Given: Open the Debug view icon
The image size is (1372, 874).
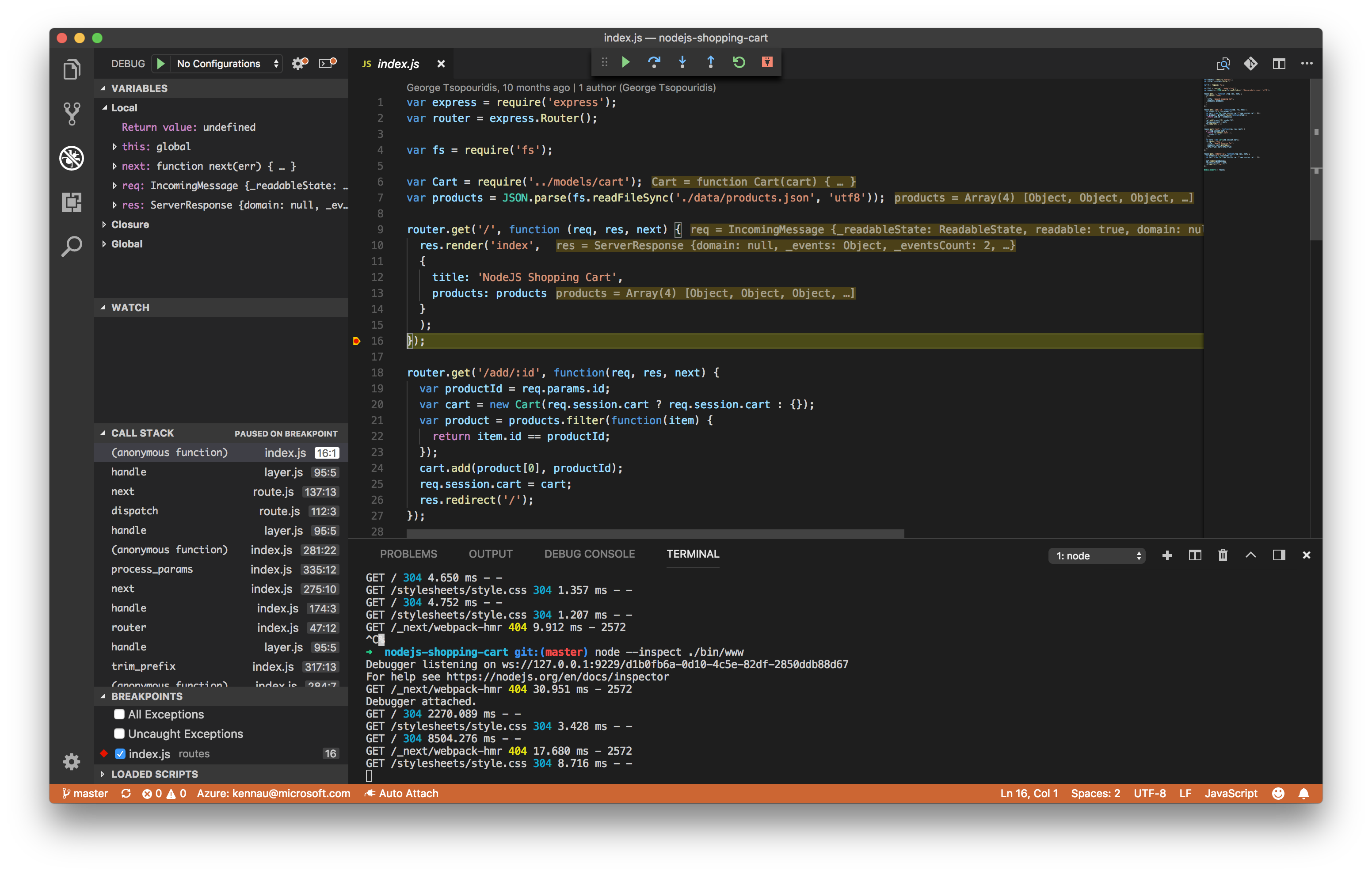Looking at the screenshot, I should 72,158.
